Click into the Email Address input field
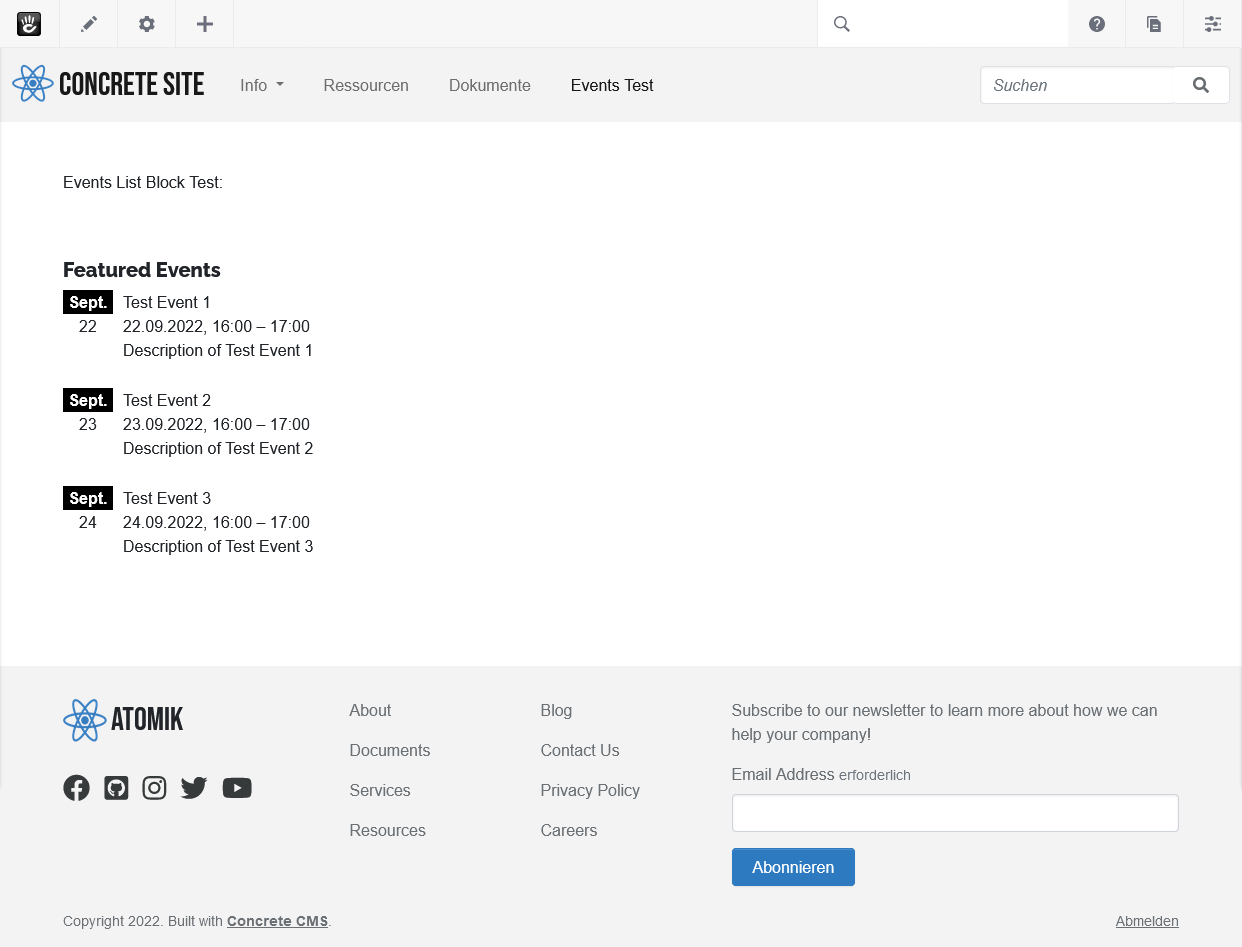The height and width of the screenshot is (947, 1242). coord(954,813)
